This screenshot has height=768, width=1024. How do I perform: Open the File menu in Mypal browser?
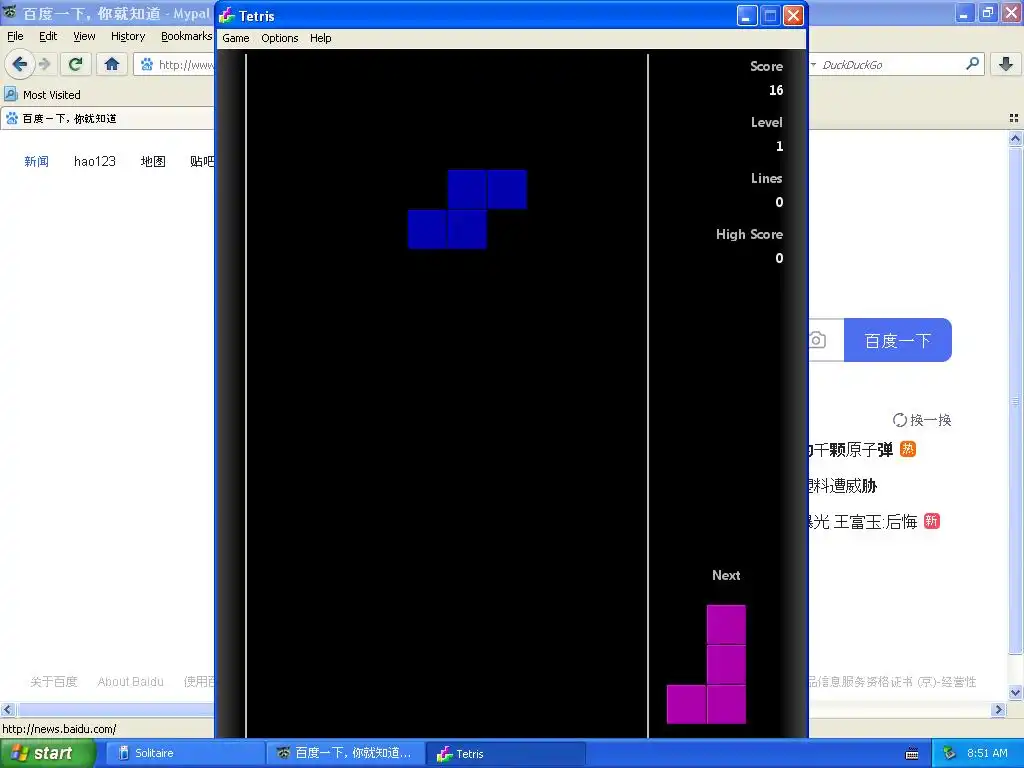pyautogui.click(x=15, y=36)
